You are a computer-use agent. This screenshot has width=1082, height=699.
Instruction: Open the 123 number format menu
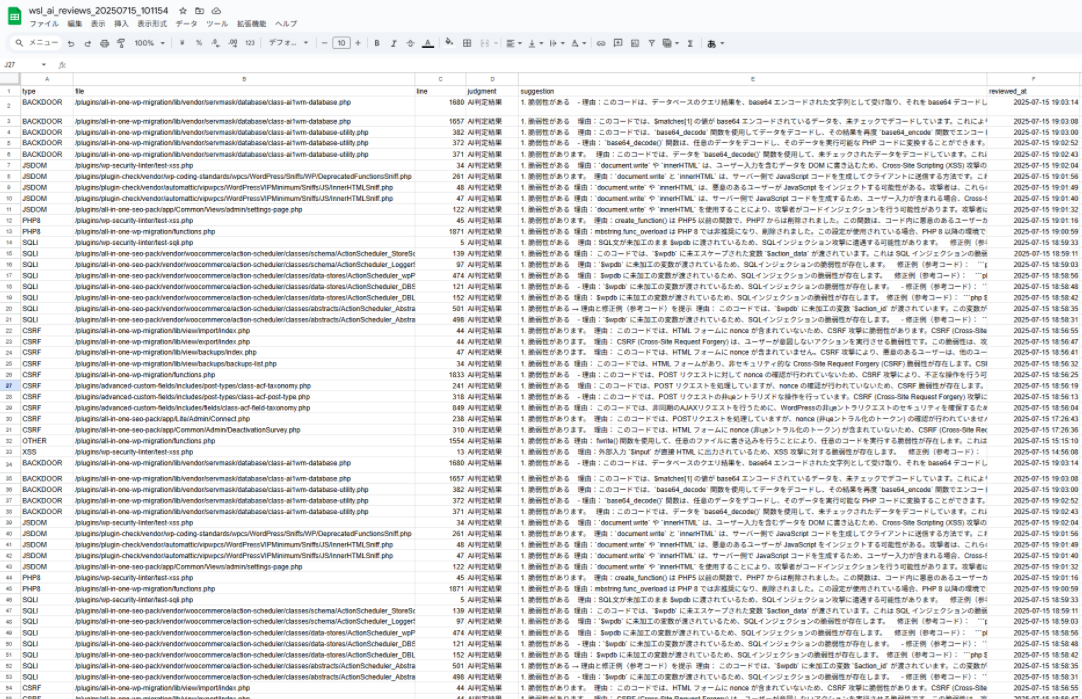coord(250,43)
